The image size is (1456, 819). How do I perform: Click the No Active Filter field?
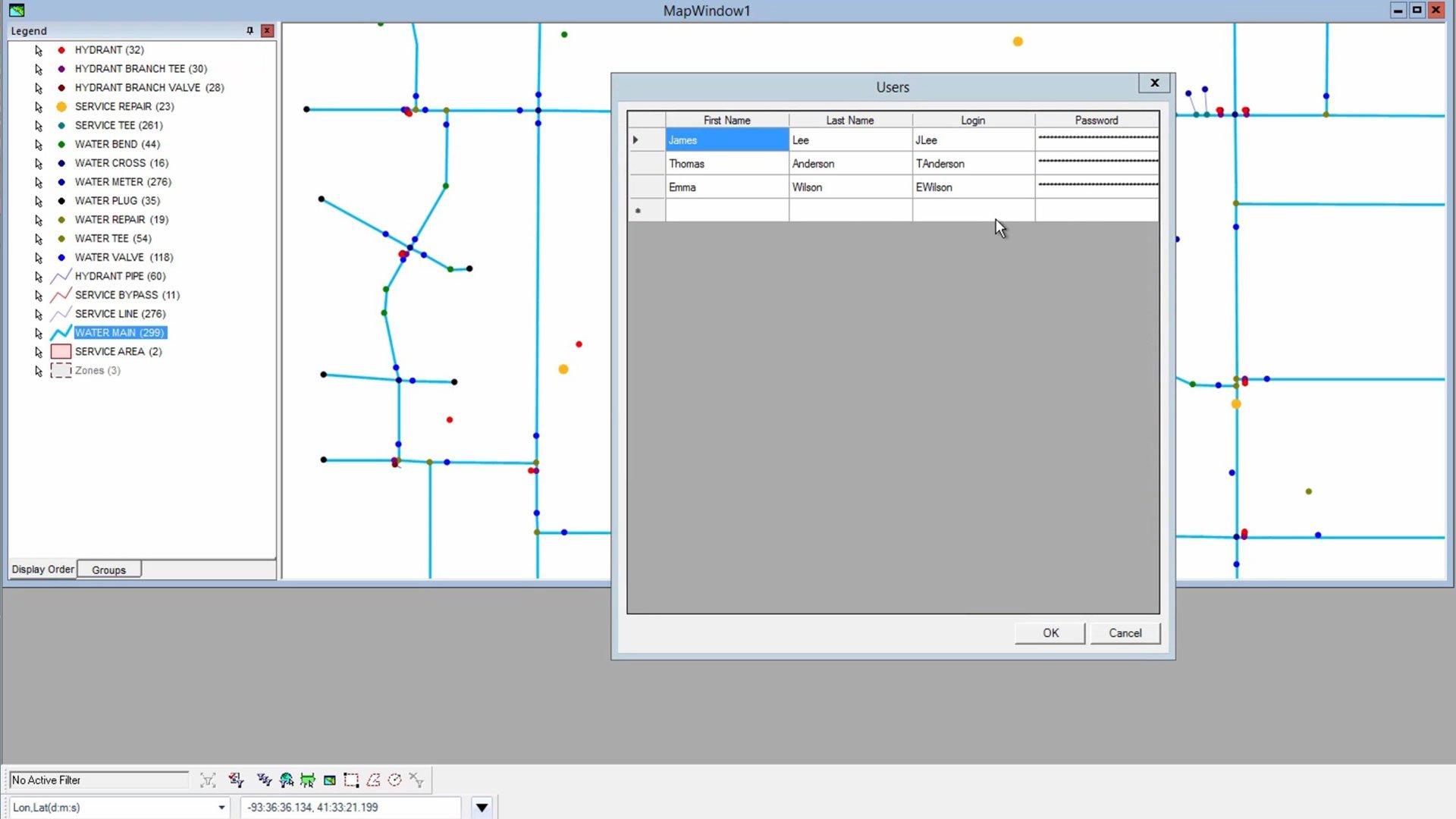(x=99, y=780)
